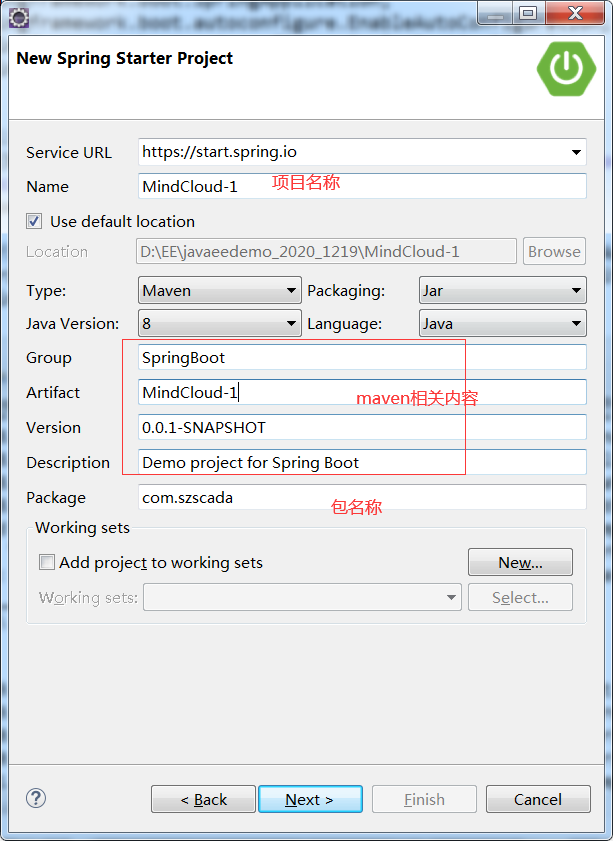Focus the Name field with MindCloud-1
The image size is (613, 841).
362,186
